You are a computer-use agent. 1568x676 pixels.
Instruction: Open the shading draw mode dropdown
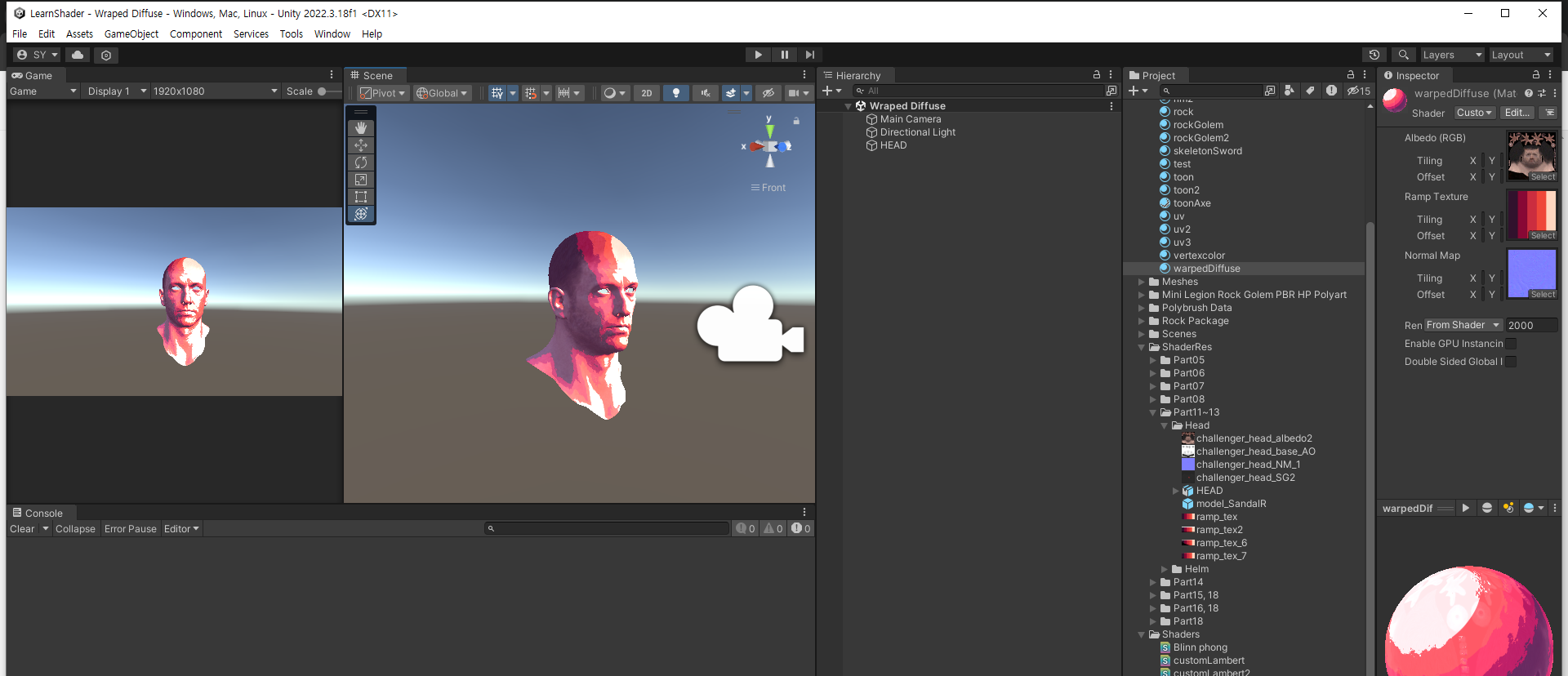[x=614, y=93]
